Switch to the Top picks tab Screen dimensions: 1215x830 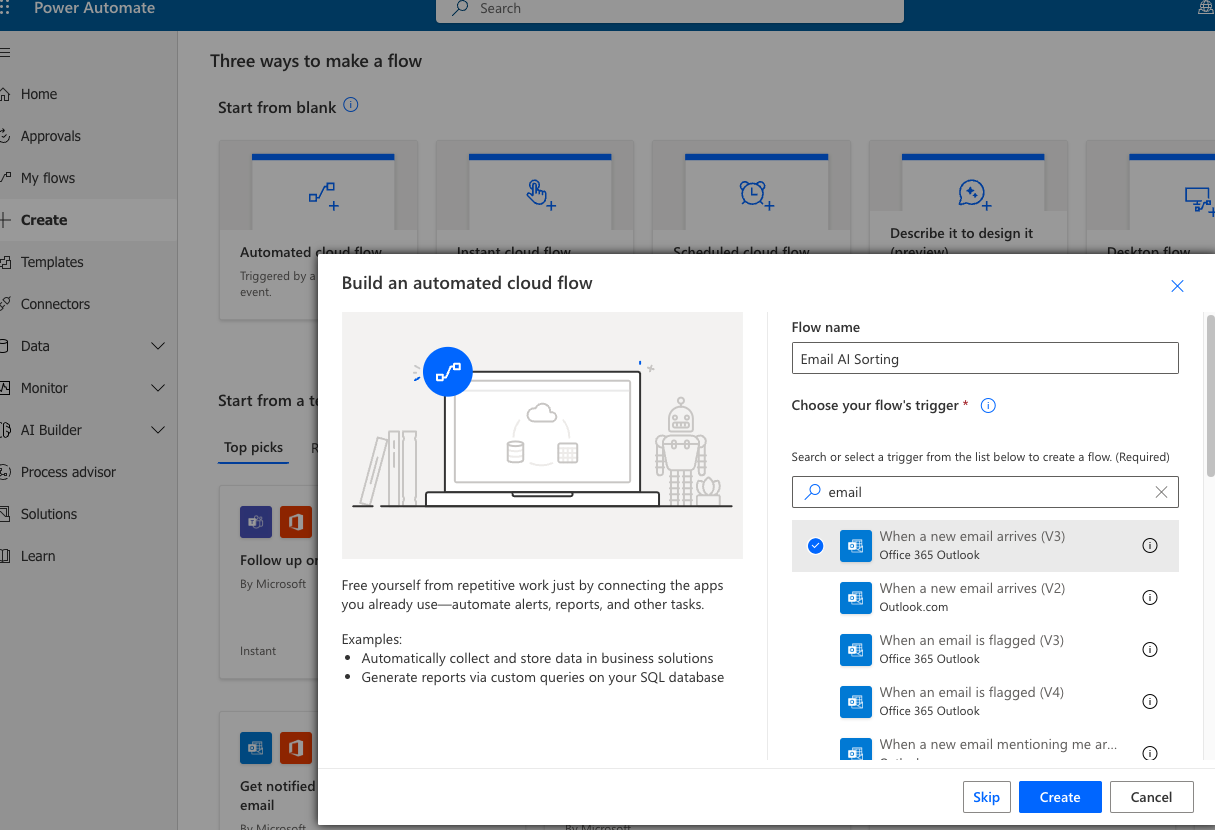(x=253, y=448)
